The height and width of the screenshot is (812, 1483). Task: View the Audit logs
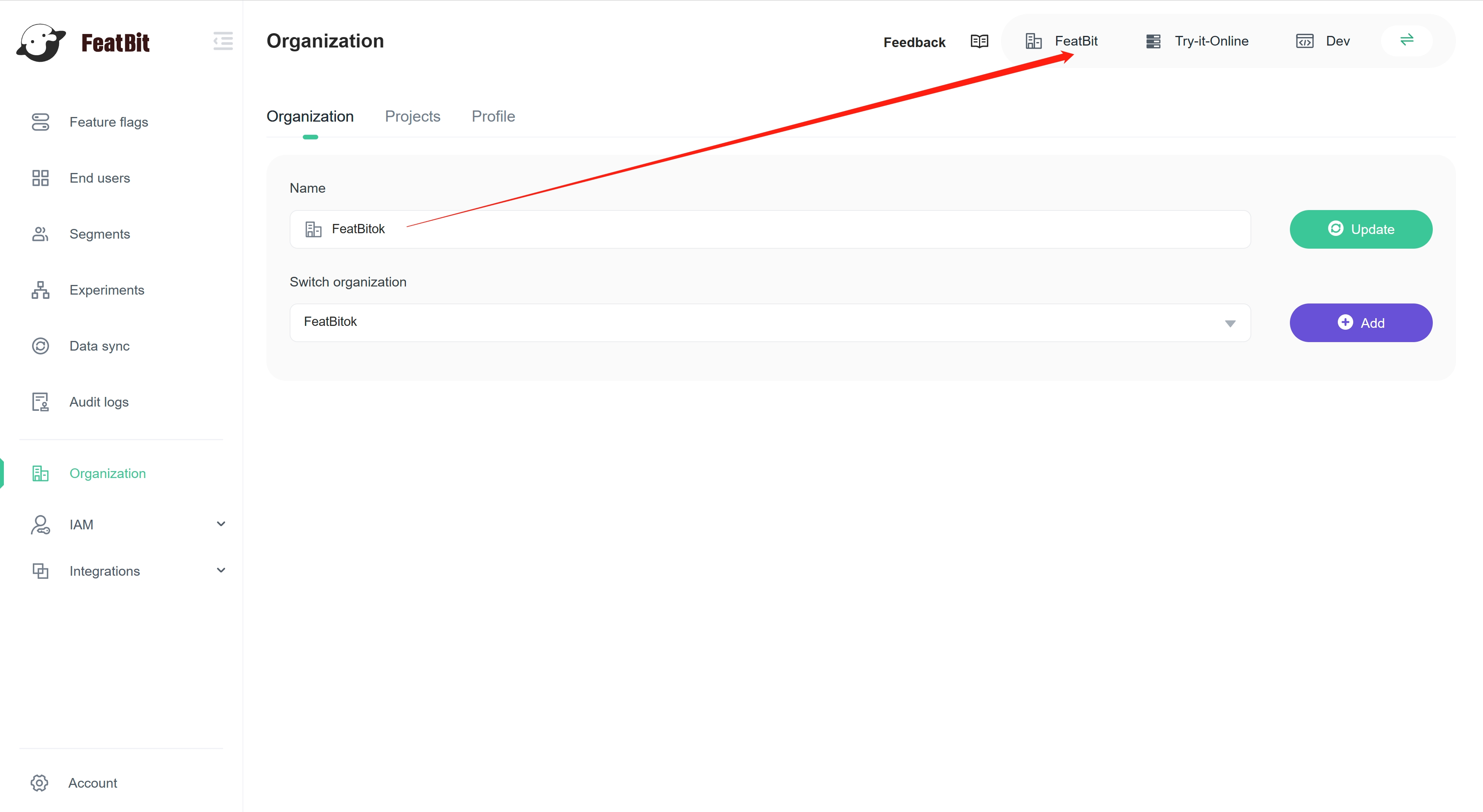[x=98, y=402]
